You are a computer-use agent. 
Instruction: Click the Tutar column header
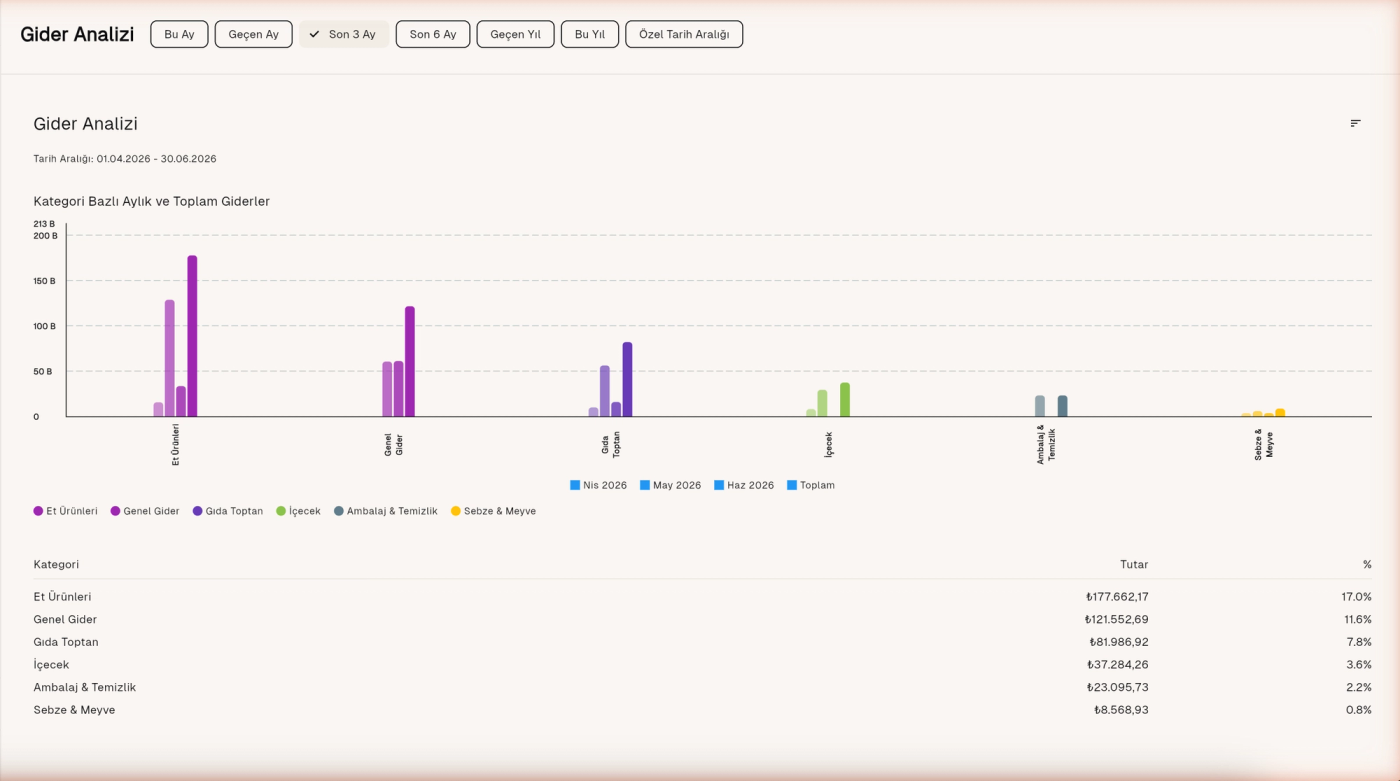[1134, 564]
